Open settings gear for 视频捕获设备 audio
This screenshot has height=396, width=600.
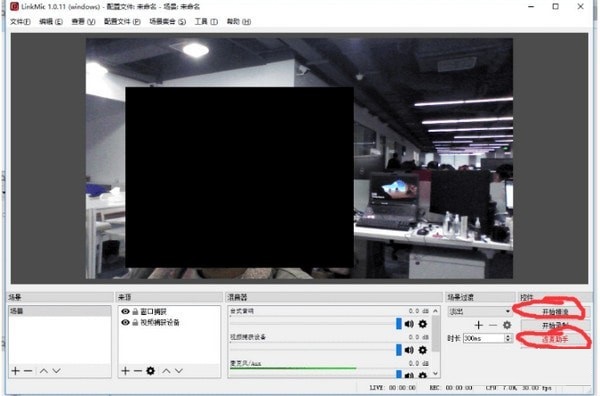422,350
